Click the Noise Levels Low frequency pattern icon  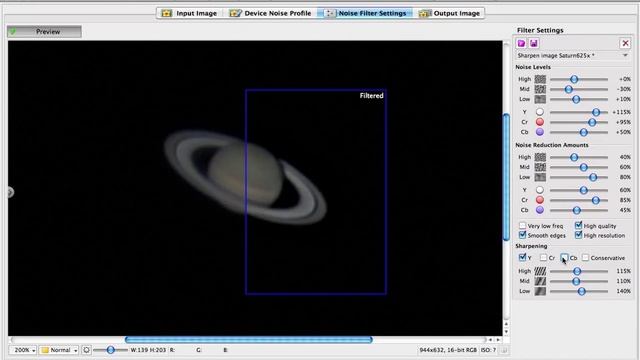[540, 99]
